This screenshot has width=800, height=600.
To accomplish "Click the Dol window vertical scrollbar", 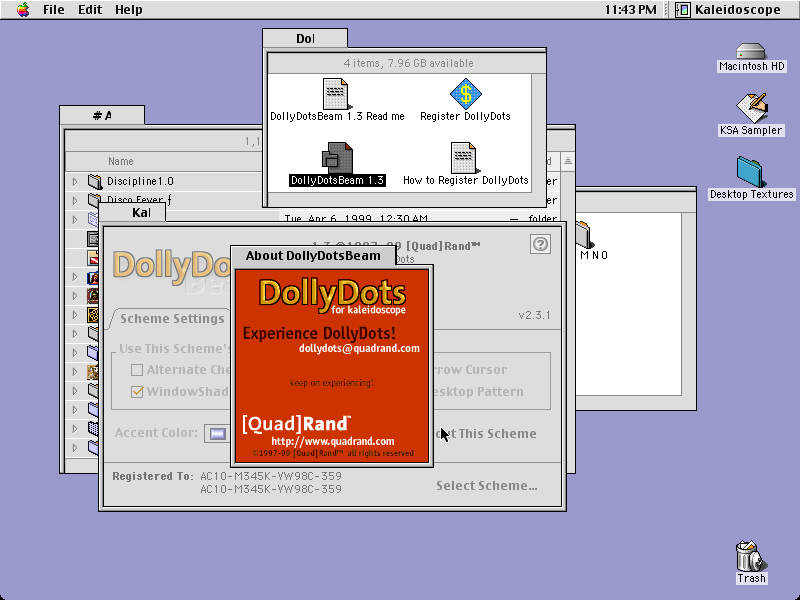I will 538,133.
